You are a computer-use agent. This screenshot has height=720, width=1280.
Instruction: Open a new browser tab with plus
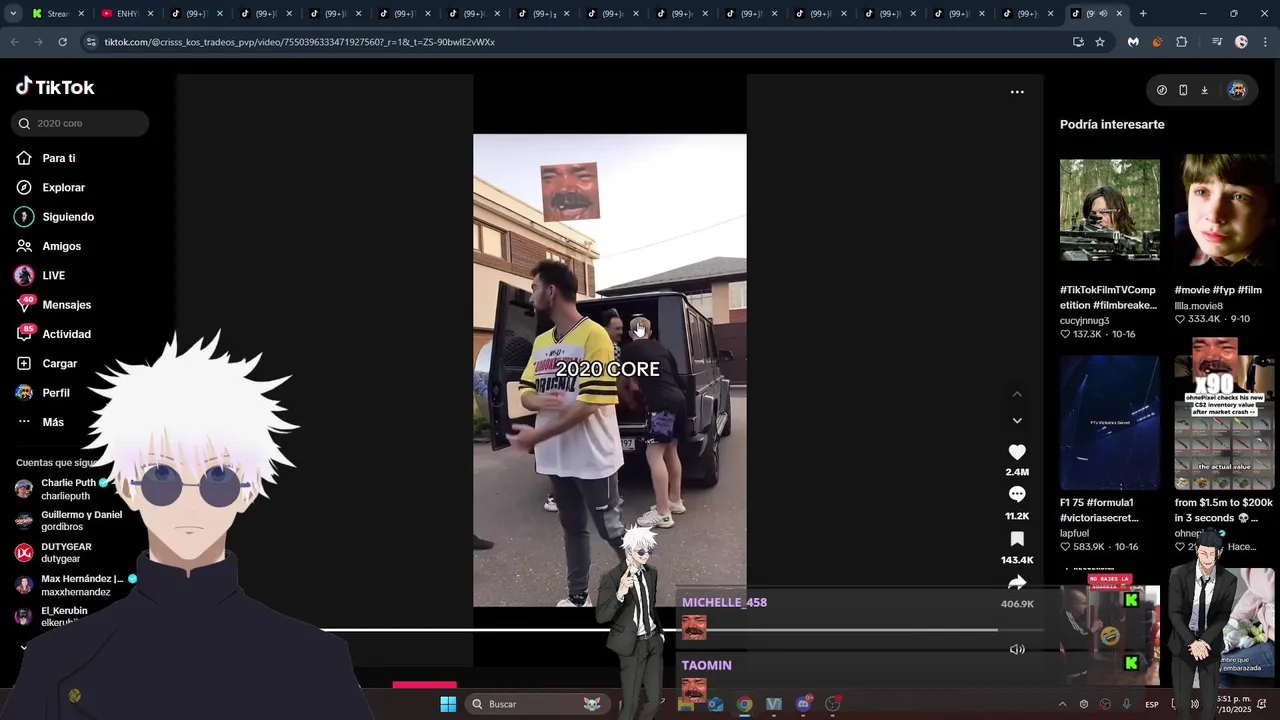coord(1143,14)
